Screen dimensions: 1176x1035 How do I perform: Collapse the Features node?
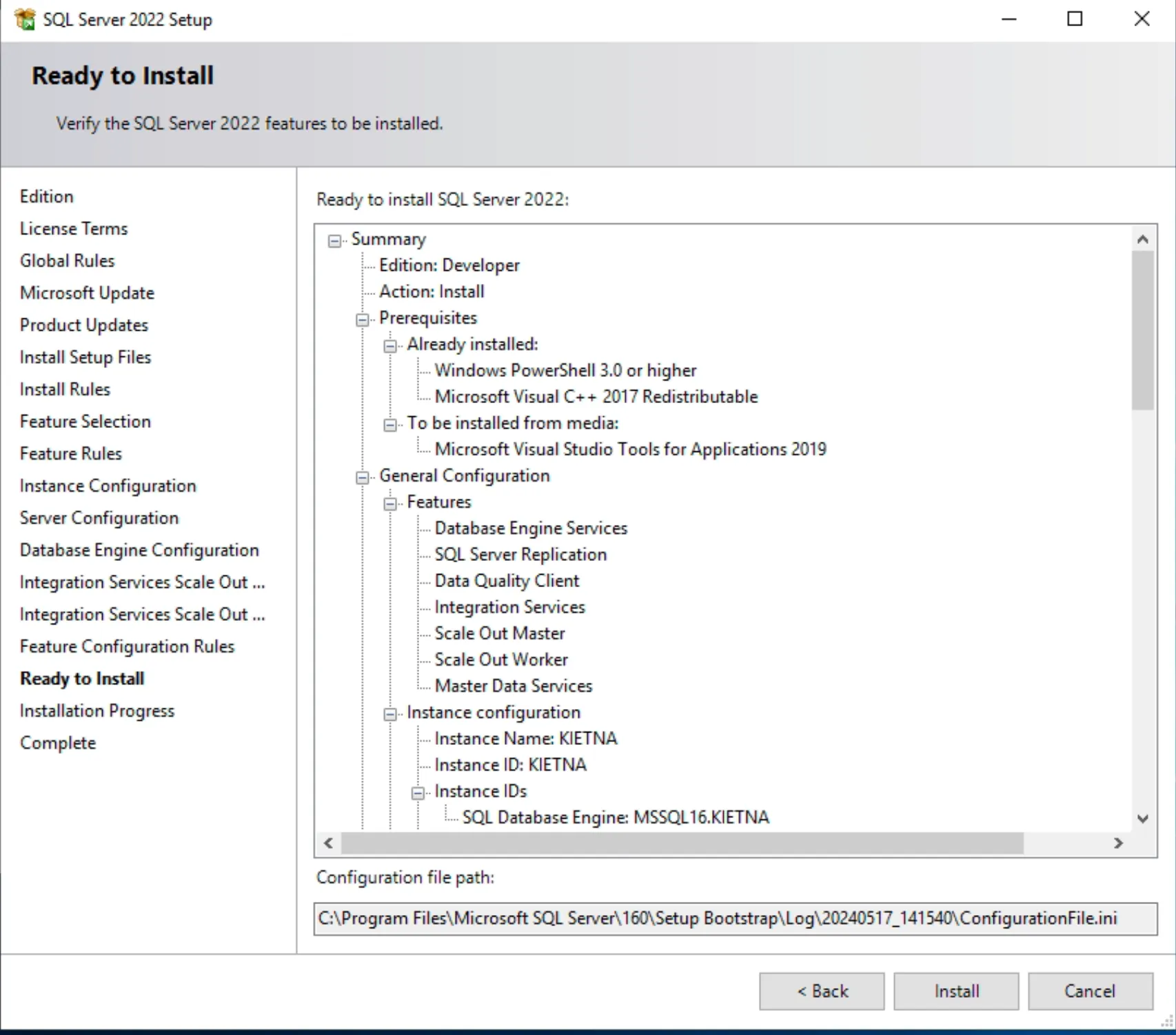pyautogui.click(x=390, y=504)
